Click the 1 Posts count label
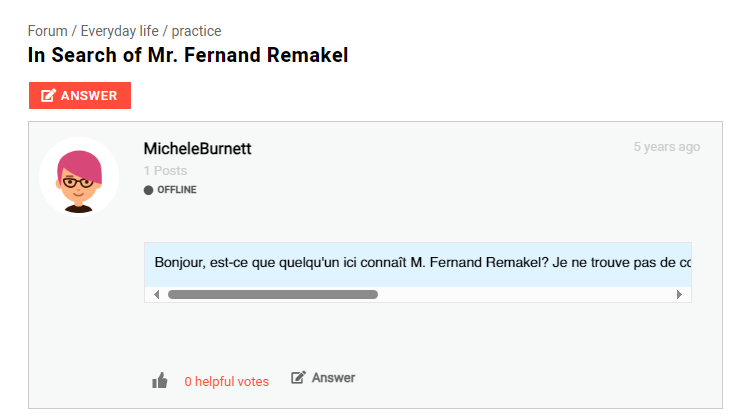The image size is (746, 419). [x=165, y=171]
